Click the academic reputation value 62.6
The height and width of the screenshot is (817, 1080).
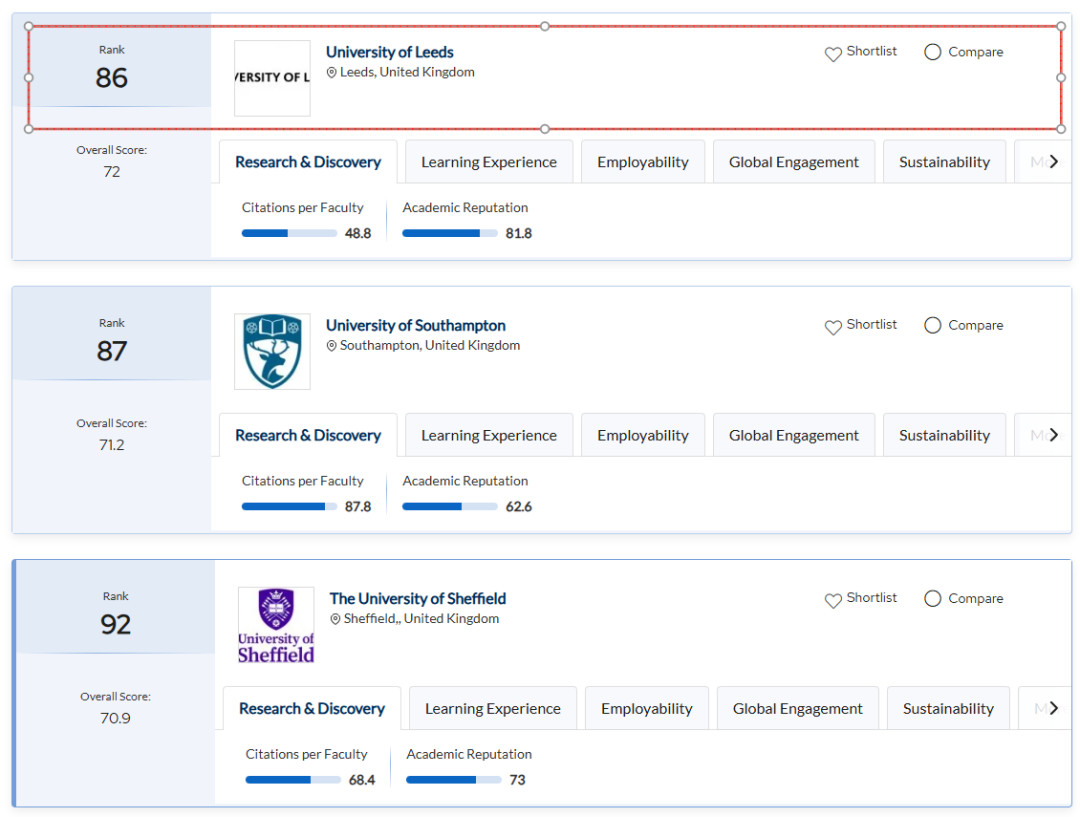point(519,507)
